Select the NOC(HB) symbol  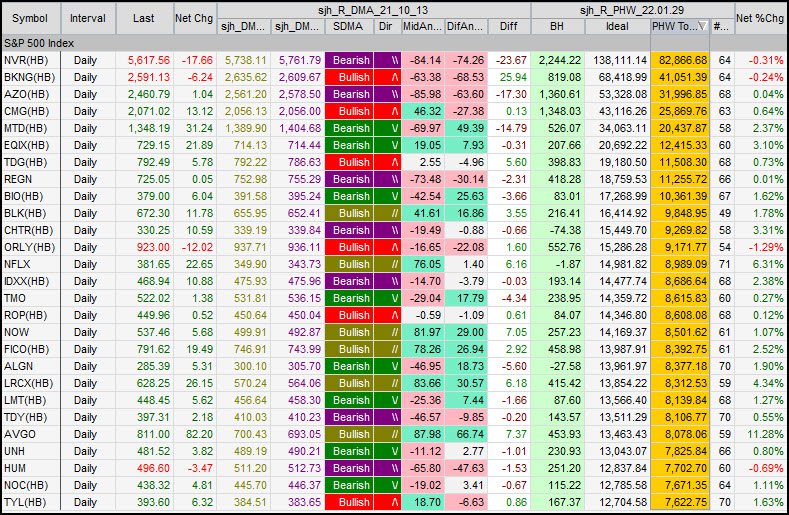[x=26, y=485]
